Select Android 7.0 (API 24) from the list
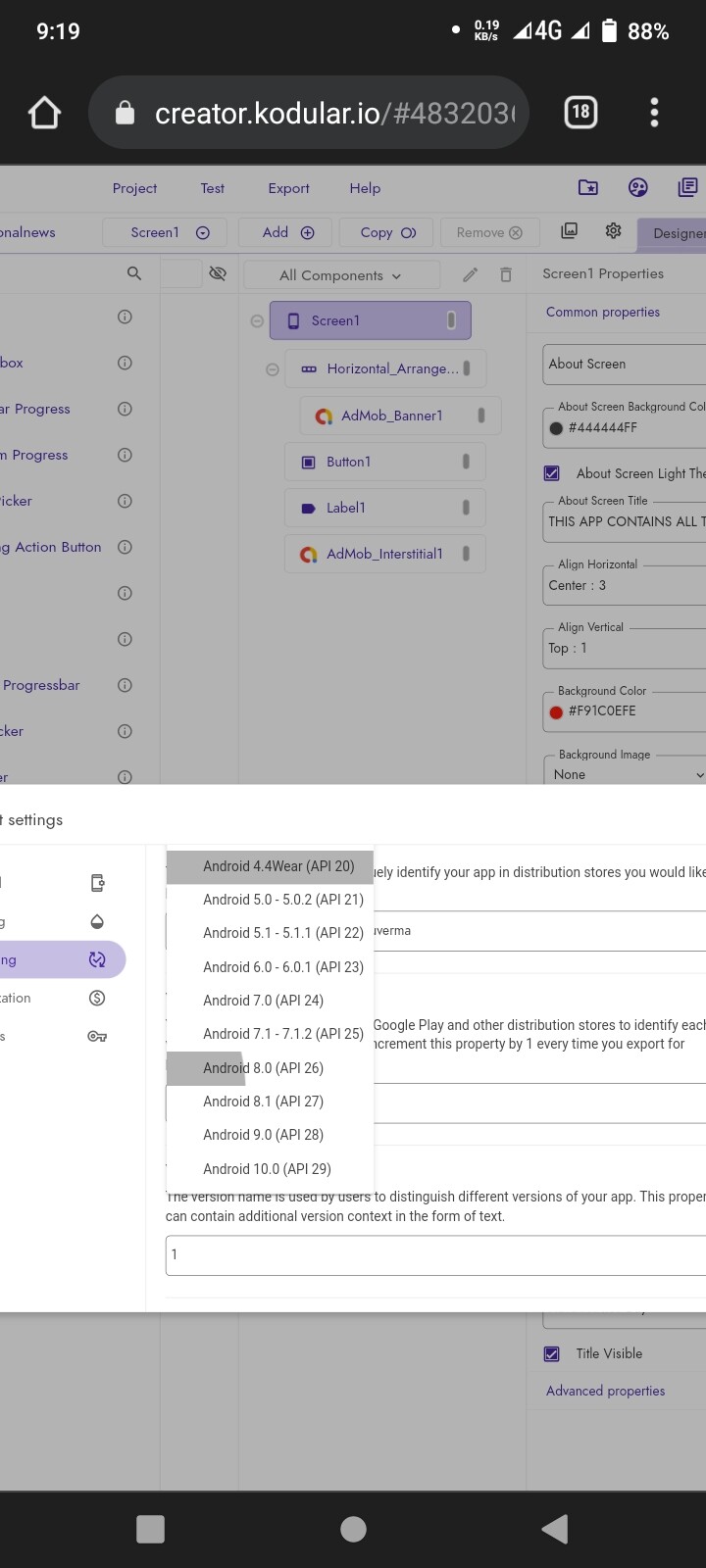 coord(263,1001)
